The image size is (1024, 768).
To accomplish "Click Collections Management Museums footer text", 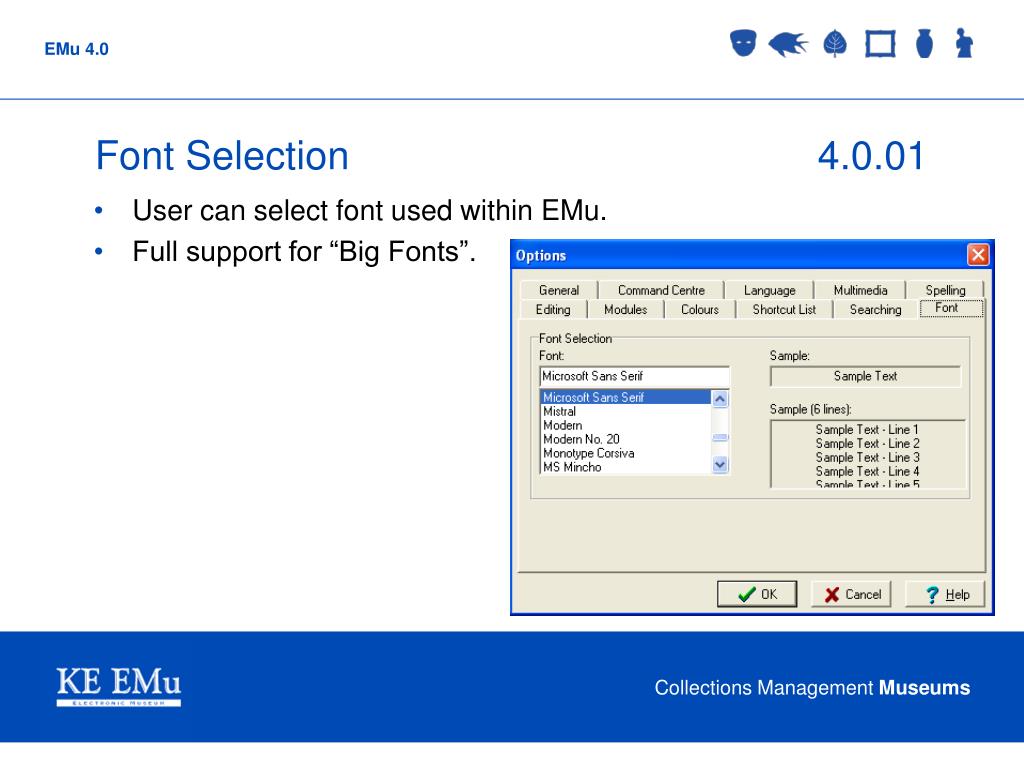I will pos(812,688).
